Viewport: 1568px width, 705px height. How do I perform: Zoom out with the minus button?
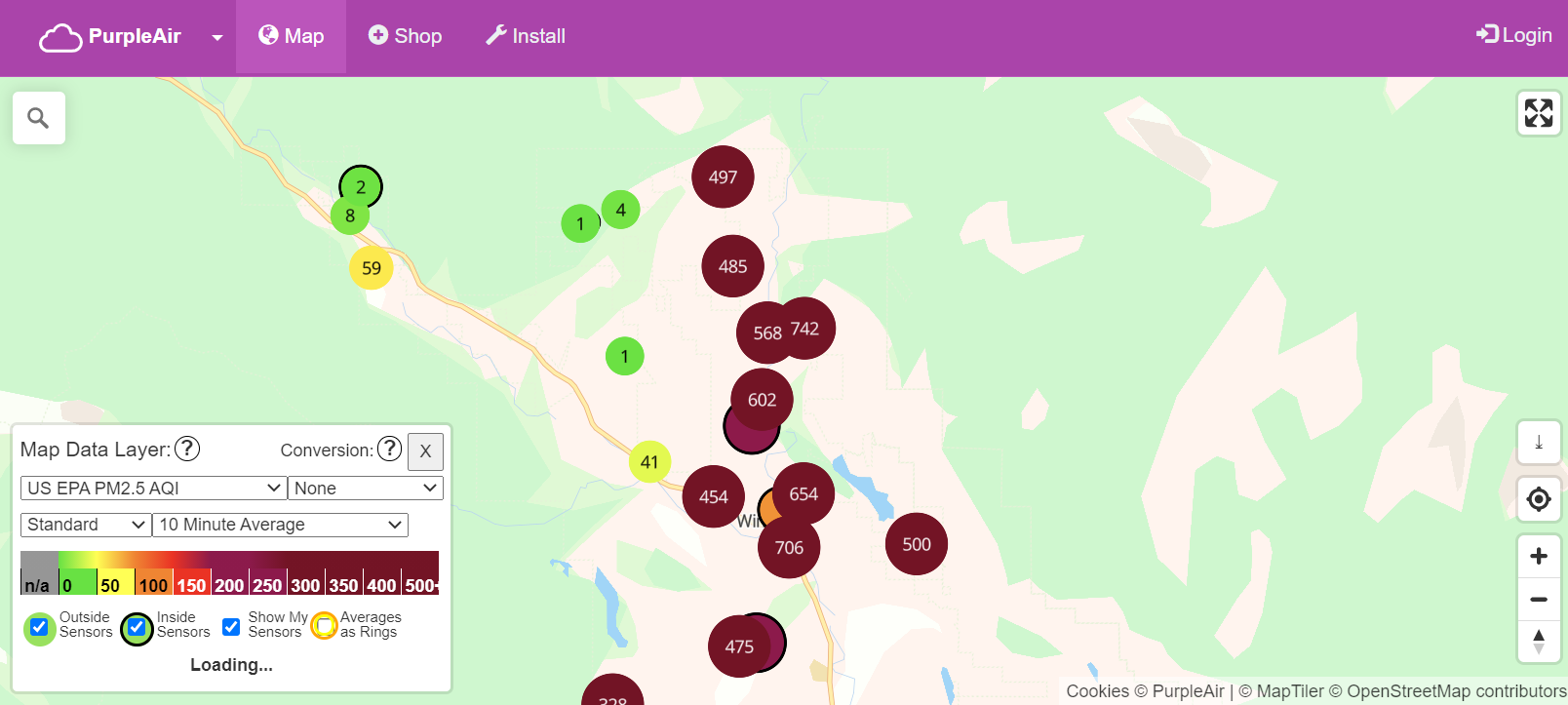click(x=1539, y=599)
